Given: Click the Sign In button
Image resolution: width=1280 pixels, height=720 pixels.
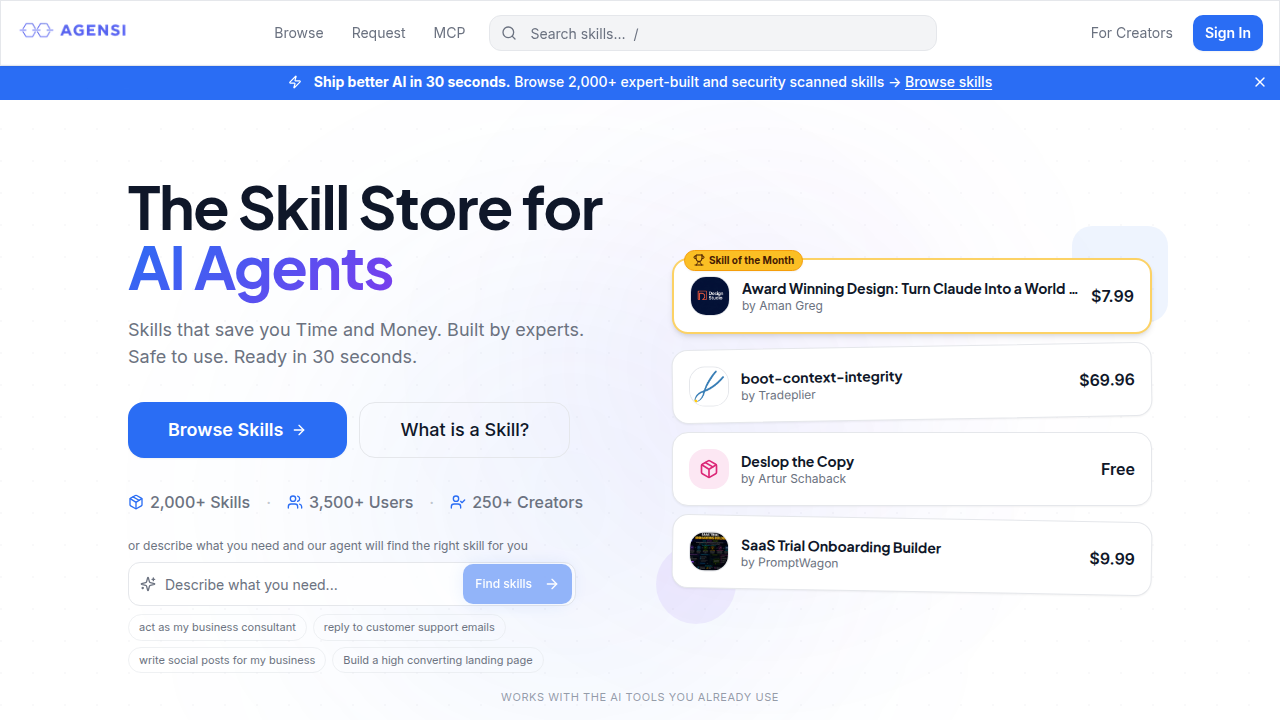Looking at the screenshot, I should 1227,33.
